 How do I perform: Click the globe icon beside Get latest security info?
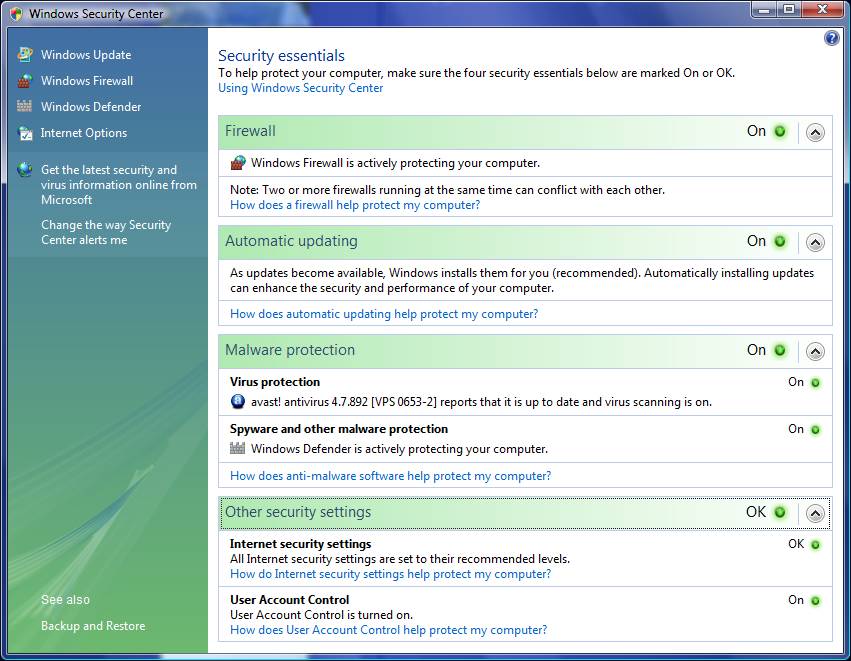(24, 170)
